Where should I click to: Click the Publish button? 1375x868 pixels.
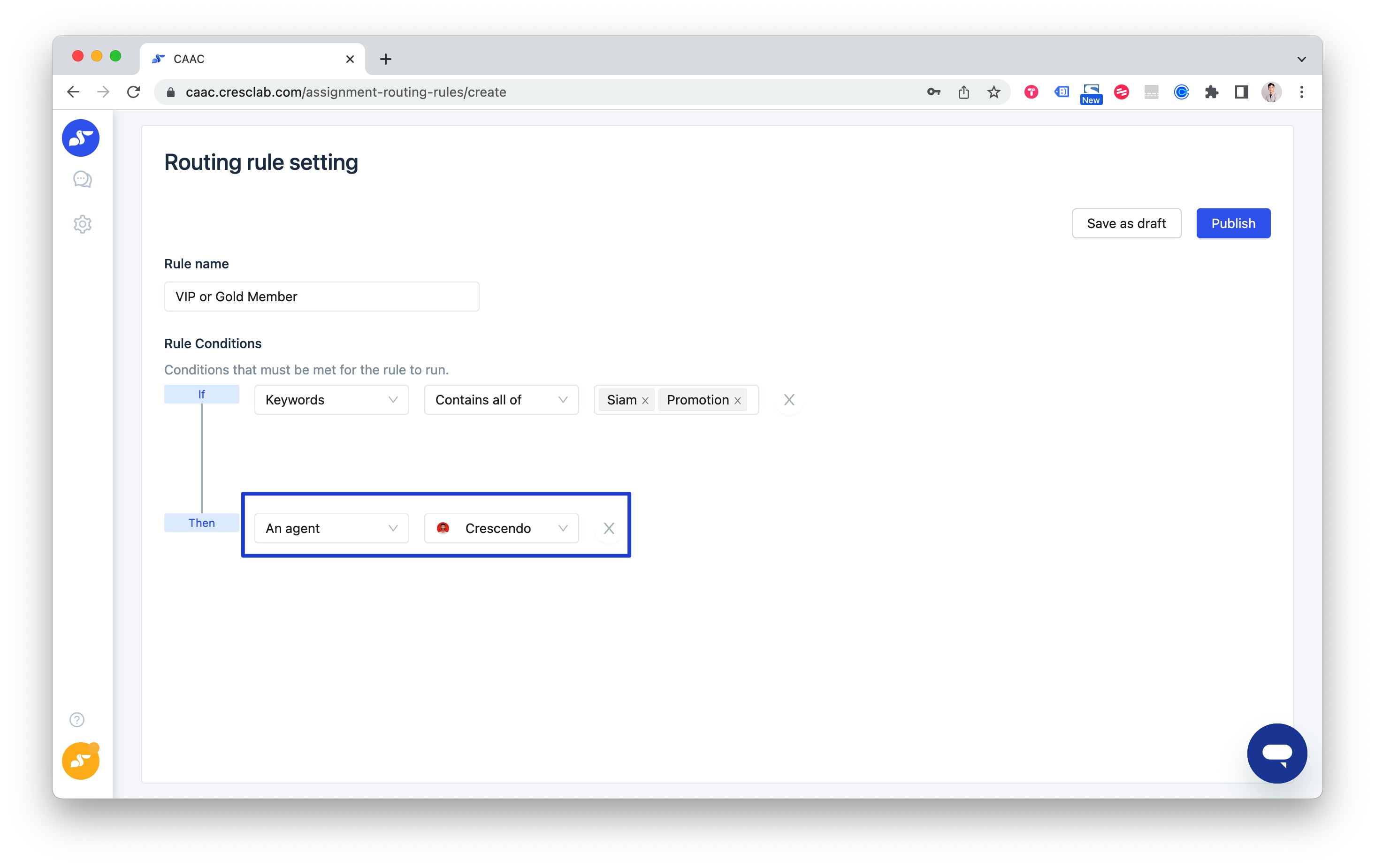click(1233, 223)
